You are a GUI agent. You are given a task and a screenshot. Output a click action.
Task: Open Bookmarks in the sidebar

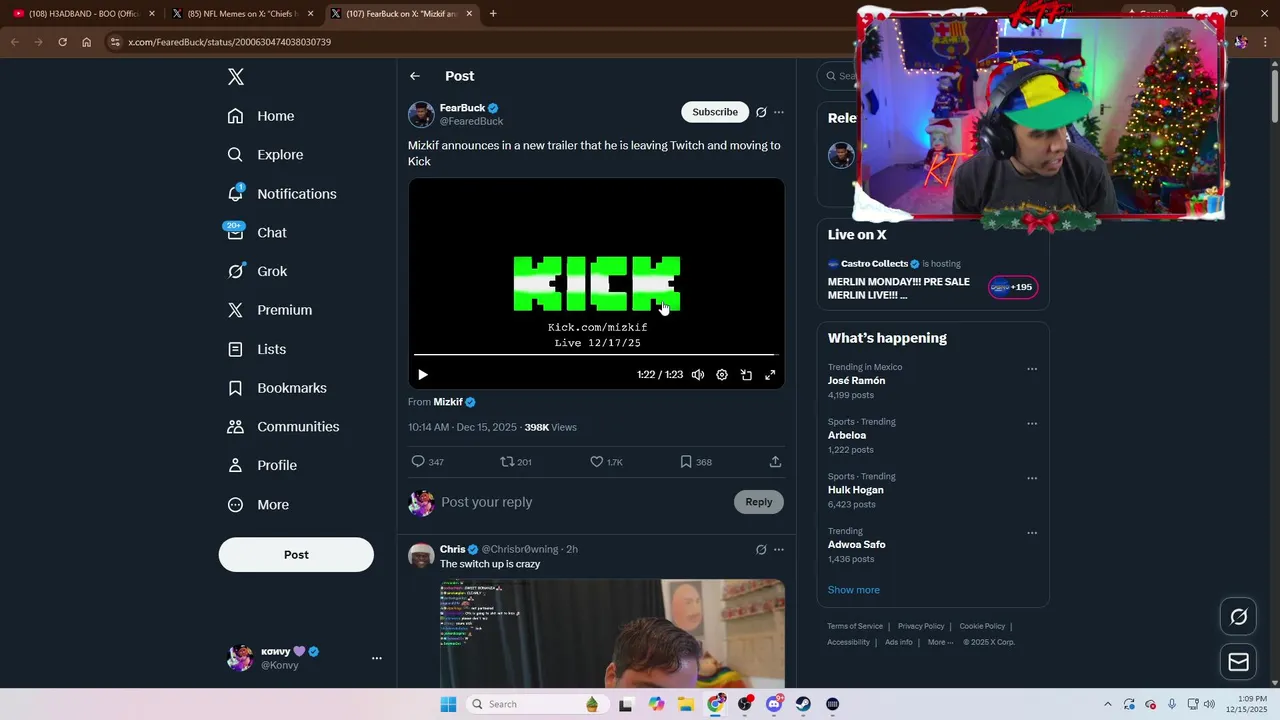(x=277, y=388)
